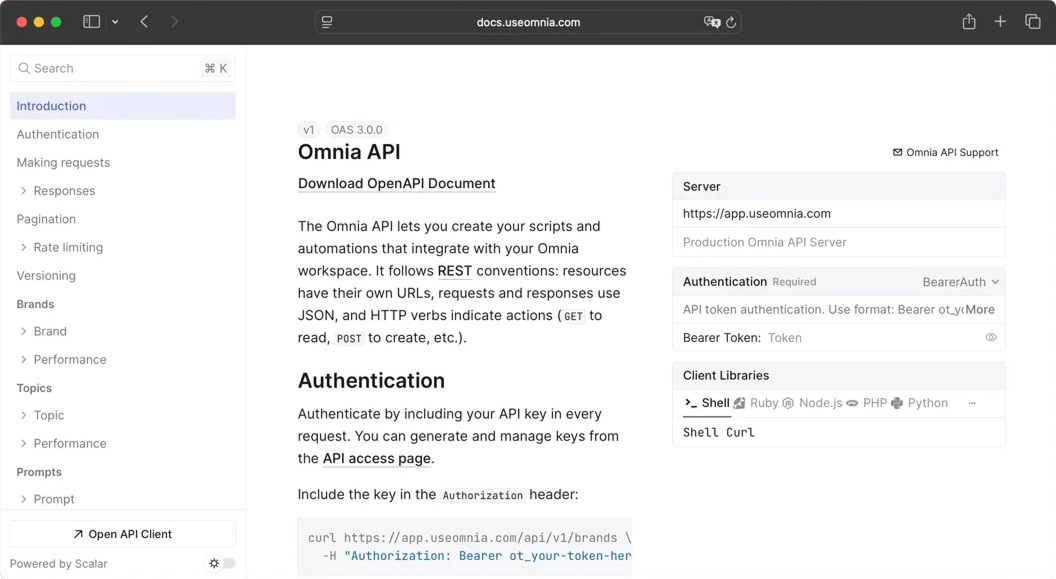
Task: Open Making requests in the sidebar
Action: 63,162
